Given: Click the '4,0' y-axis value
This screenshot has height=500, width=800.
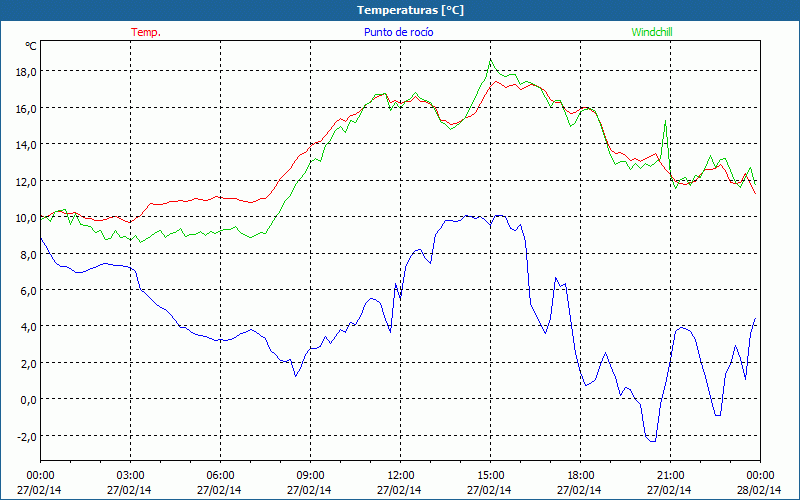Looking at the screenshot, I should click(x=29, y=327).
